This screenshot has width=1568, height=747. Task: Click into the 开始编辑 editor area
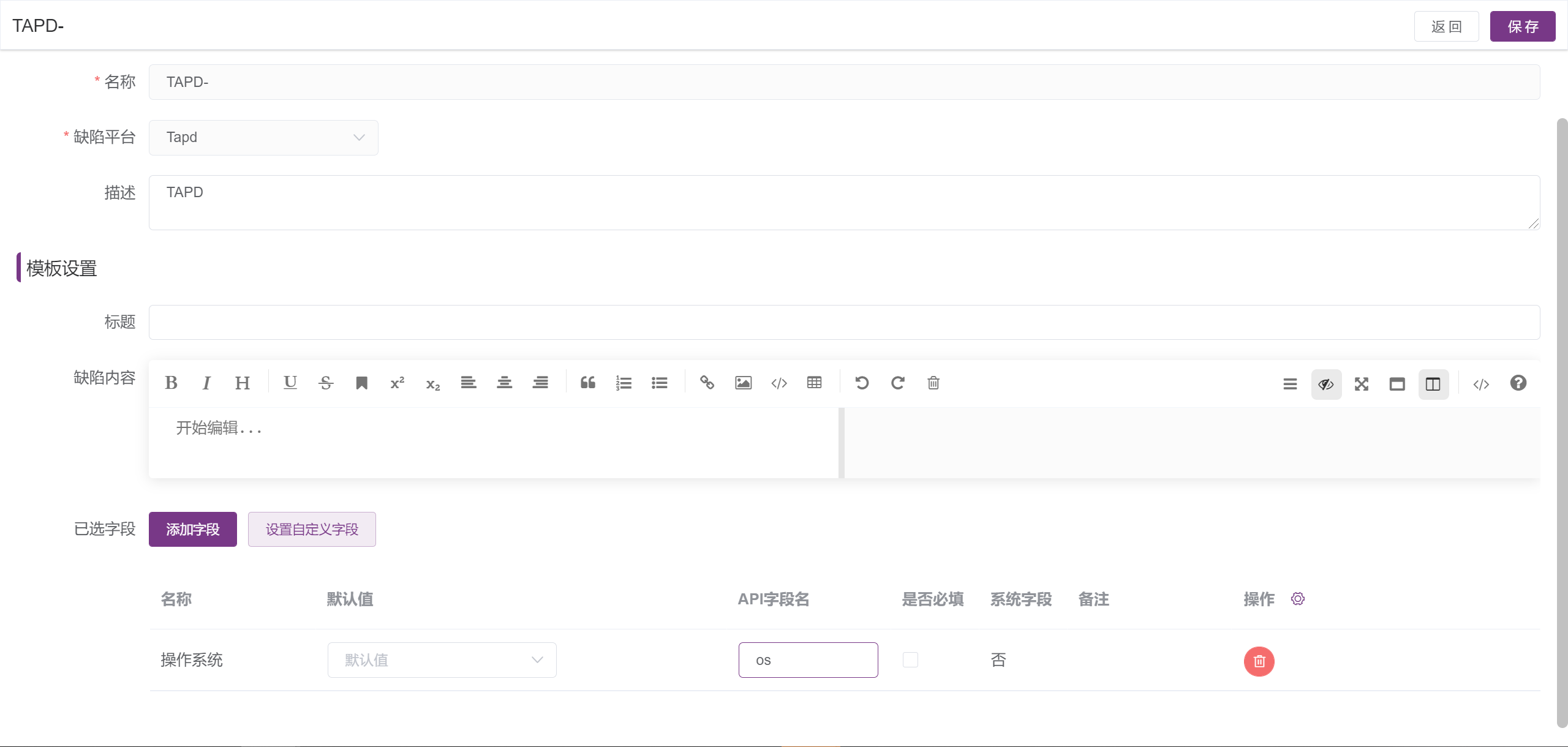click(x=494, y=443)
